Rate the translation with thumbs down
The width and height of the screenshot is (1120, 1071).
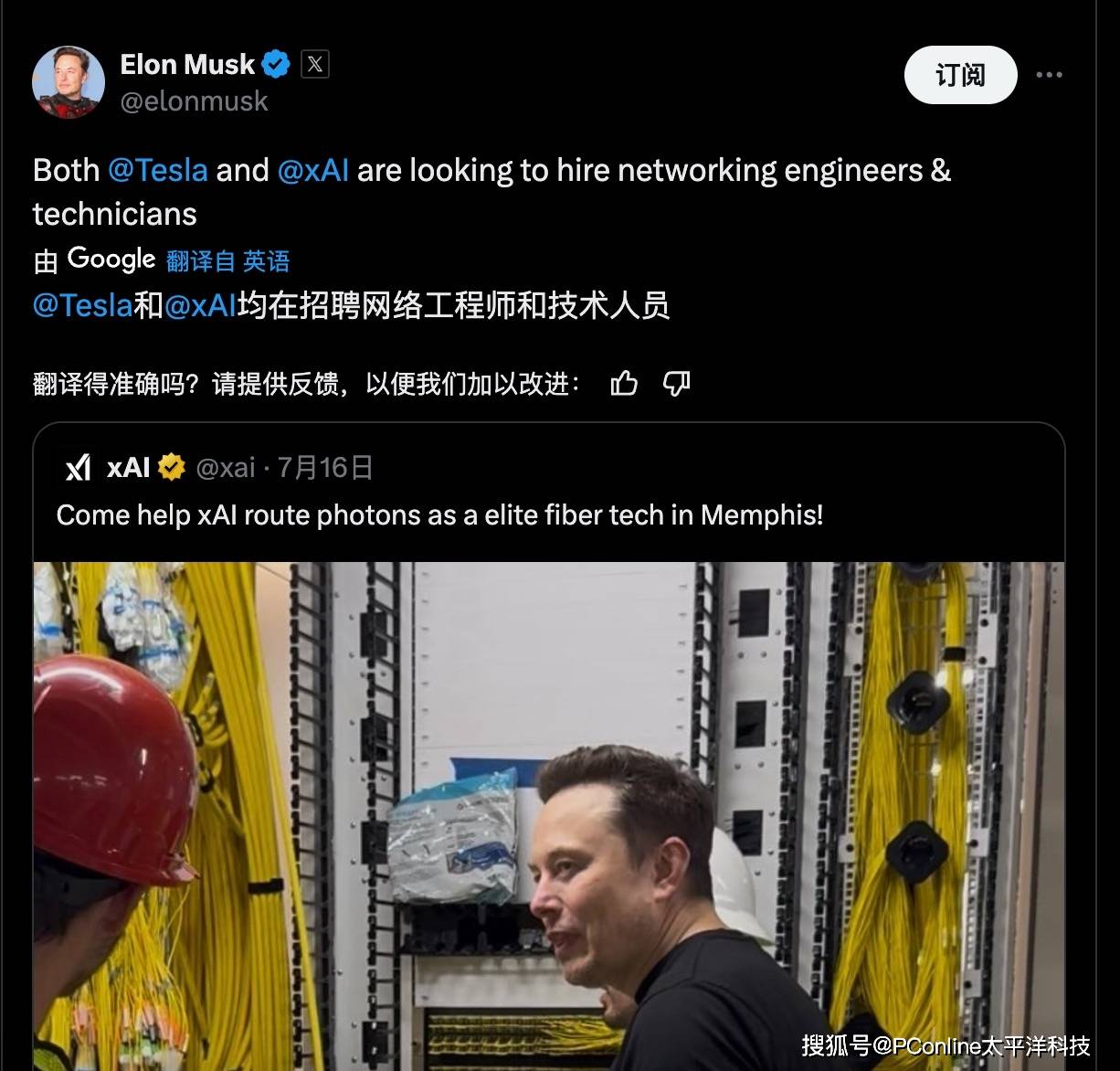pos(676,383)
